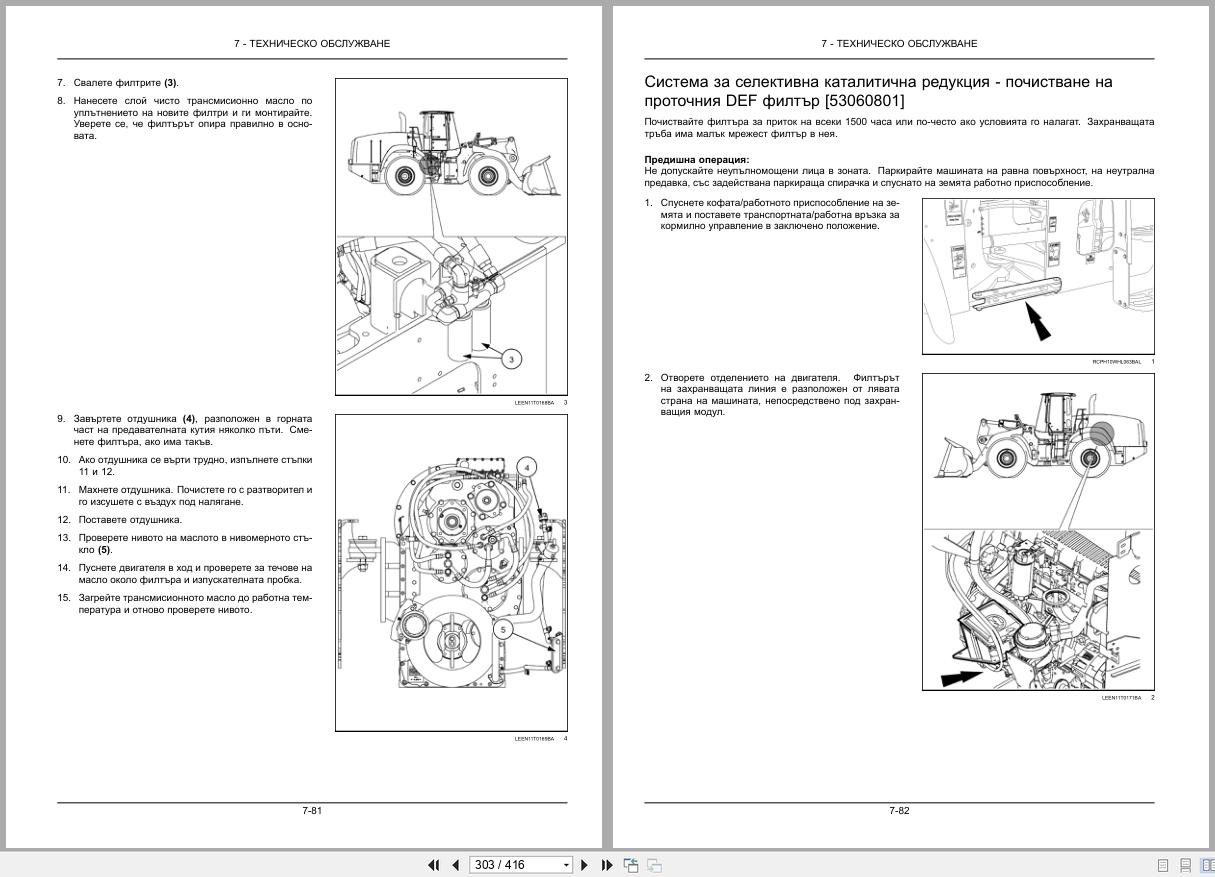Click intro paragraph 'Почиствайте филтъра за приток'

(899, 128)
